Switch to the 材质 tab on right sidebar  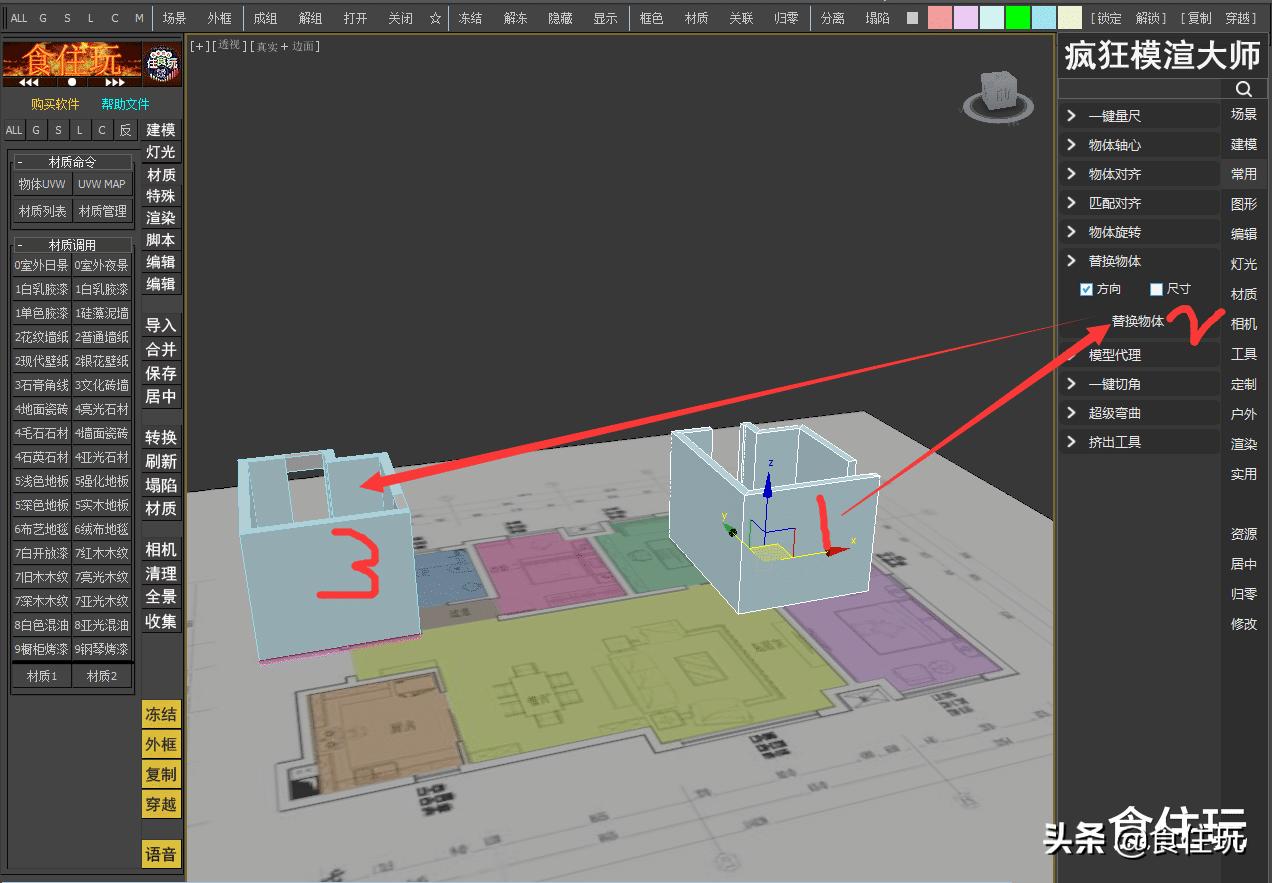(1244, 294)
